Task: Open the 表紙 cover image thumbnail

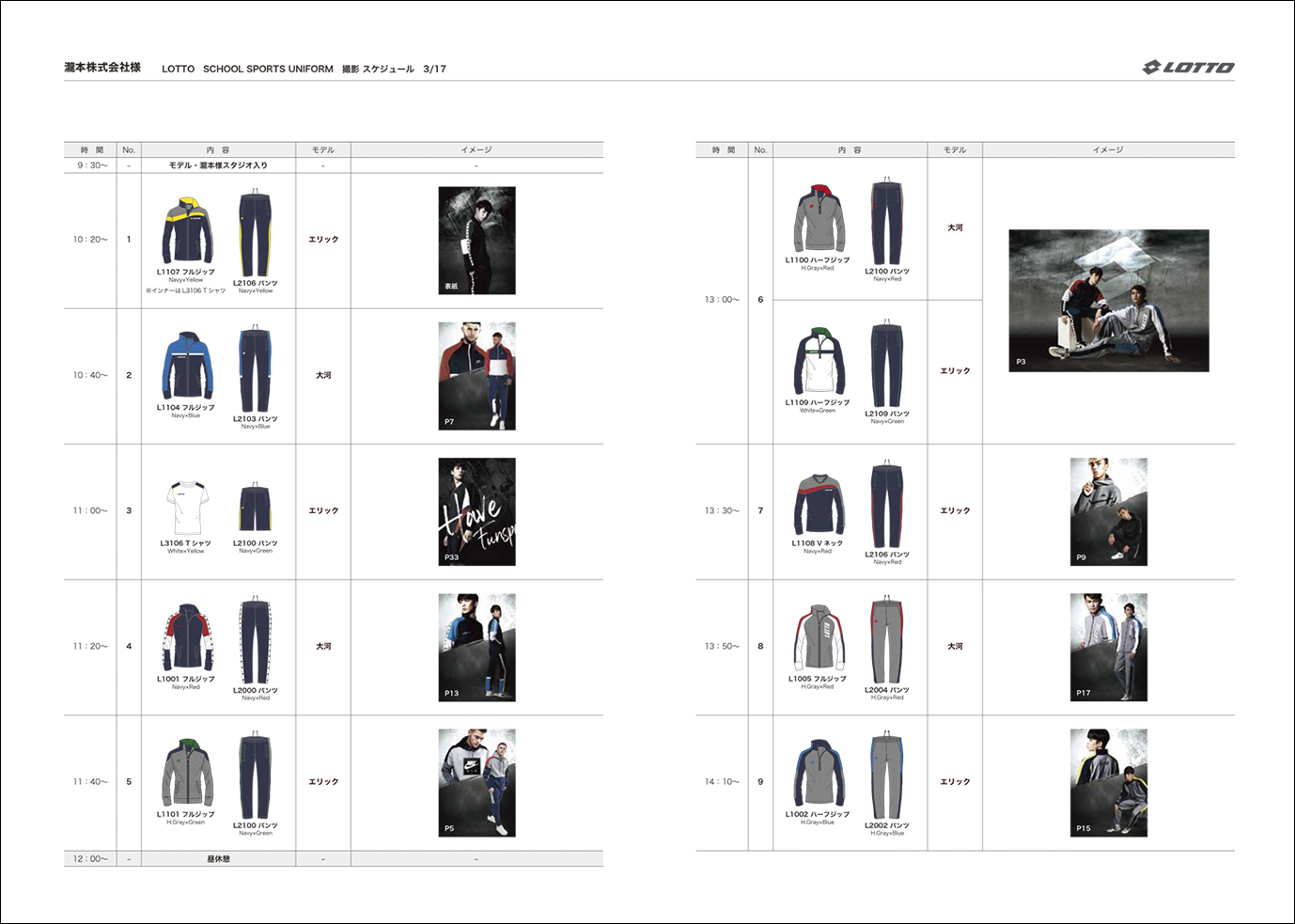Action: [476, 241]
